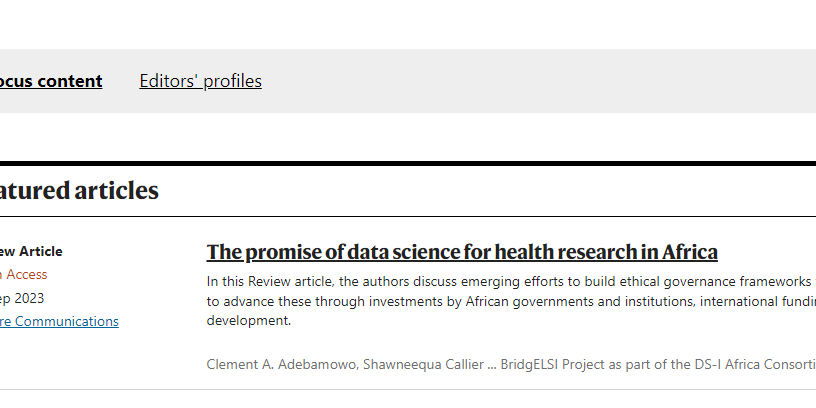This screenshot has width=816, height=408.
Task: Click the Sep 2023 publication date
Action: pos(22,298)
